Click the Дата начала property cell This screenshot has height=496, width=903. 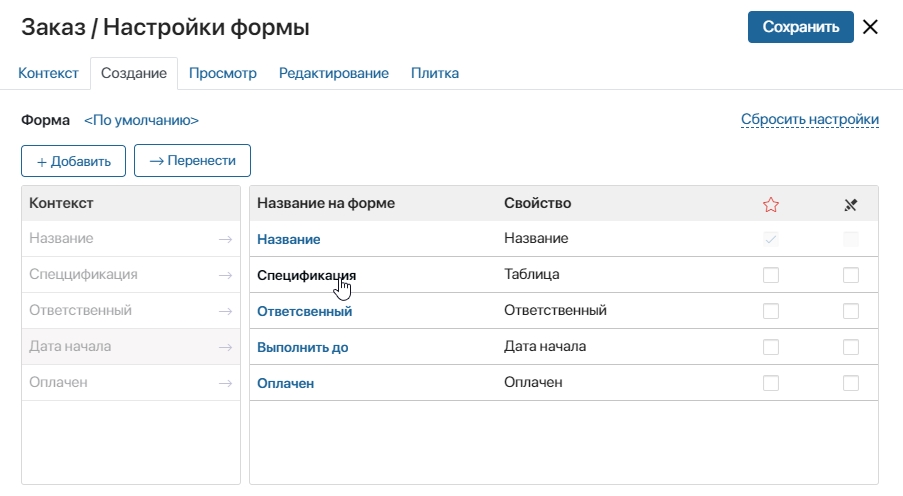[545, 346]
